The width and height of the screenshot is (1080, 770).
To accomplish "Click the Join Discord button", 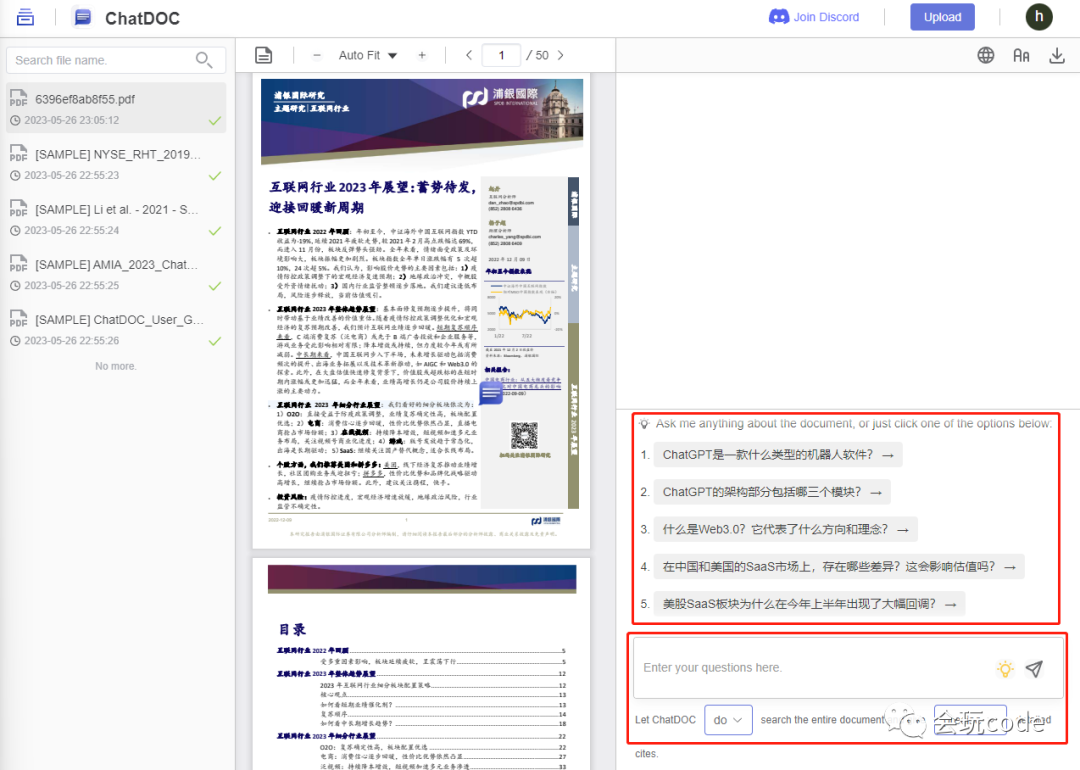I will point(815,17).
